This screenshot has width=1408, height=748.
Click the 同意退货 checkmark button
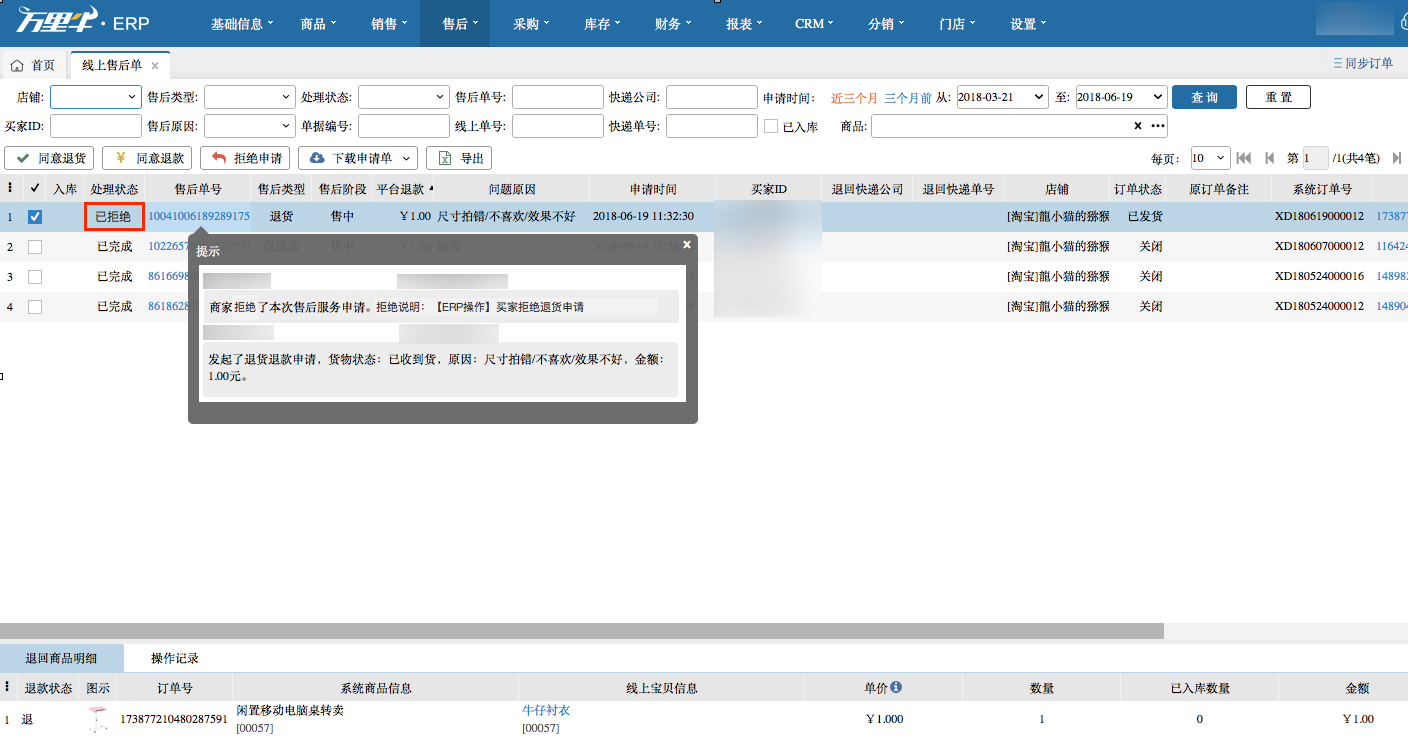(x=50, y=158)
